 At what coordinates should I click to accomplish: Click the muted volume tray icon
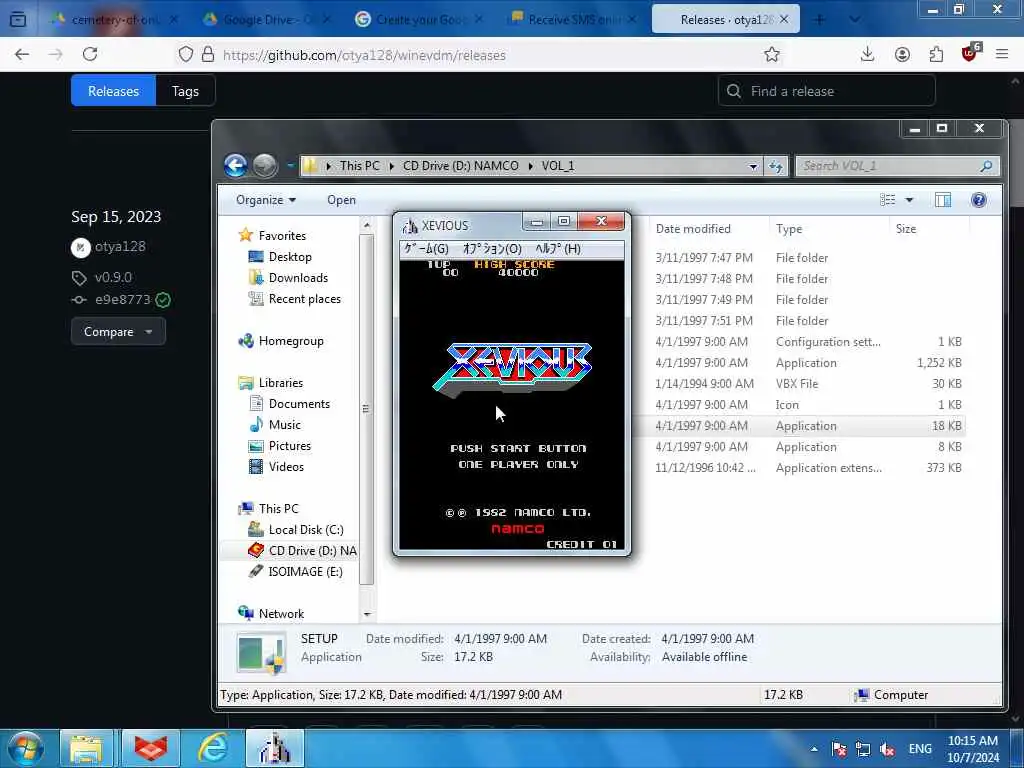888,749
